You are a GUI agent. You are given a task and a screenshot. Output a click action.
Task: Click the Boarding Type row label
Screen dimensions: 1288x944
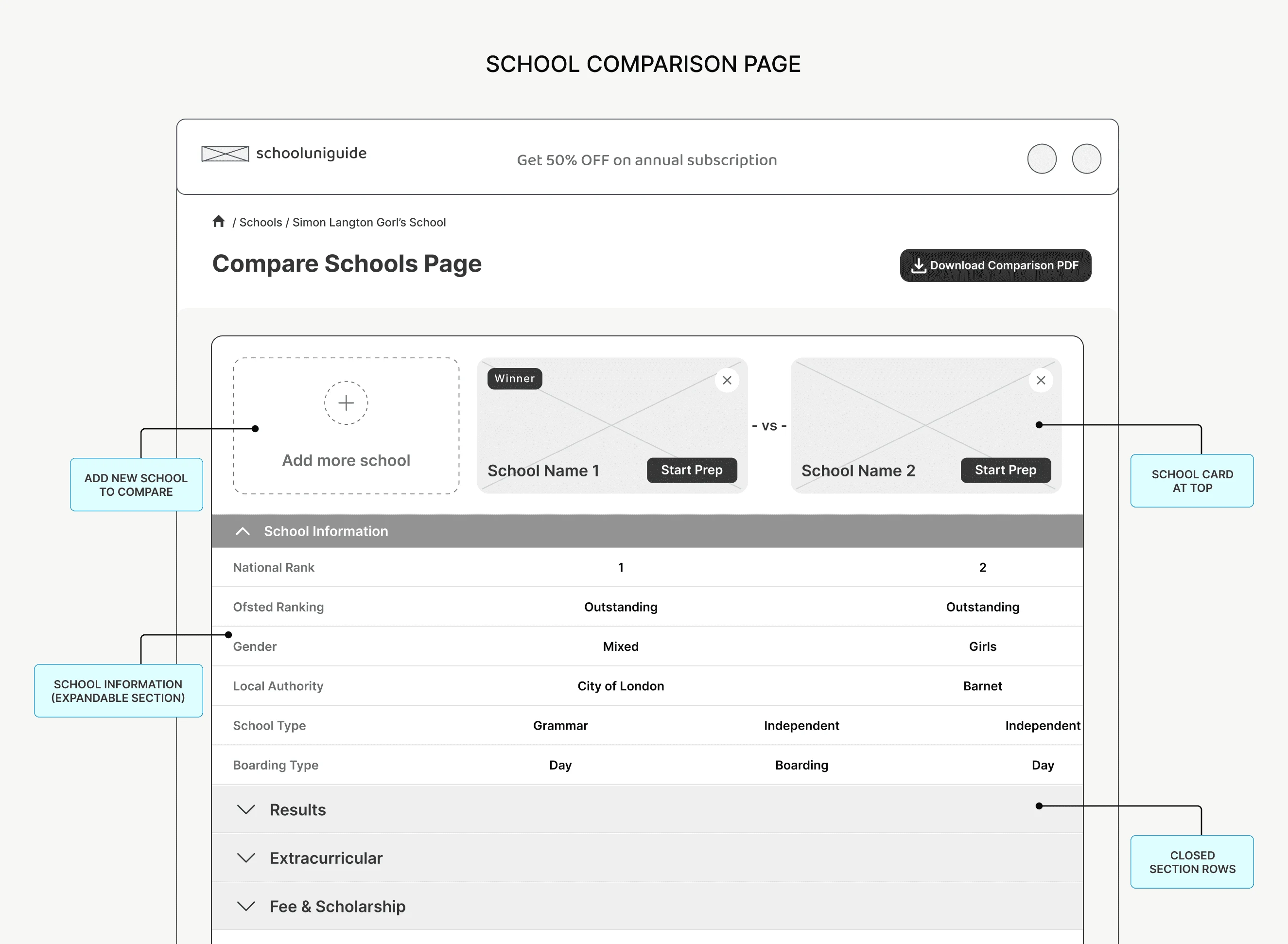(276, 765)
